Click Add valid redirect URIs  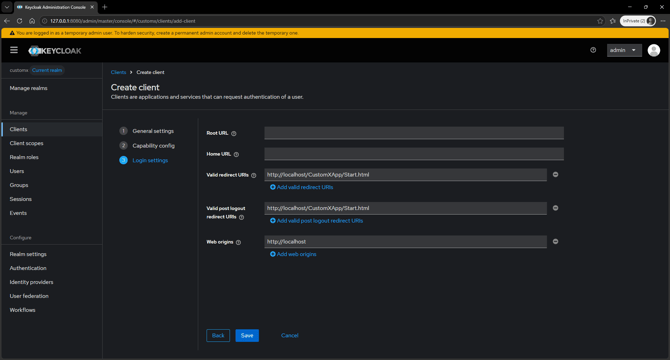click(302, 187)
